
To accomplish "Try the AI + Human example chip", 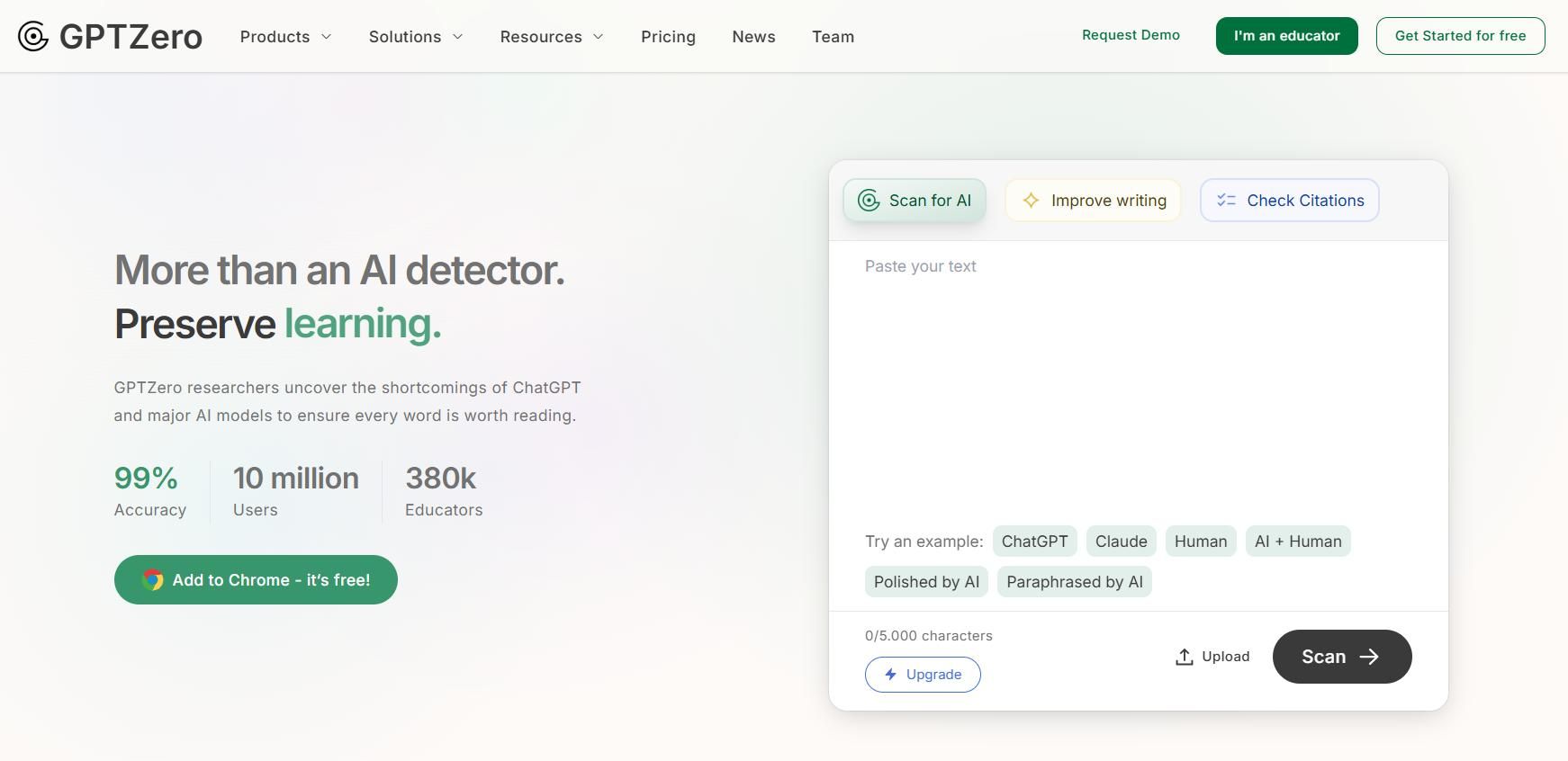I will [1298, 542].
